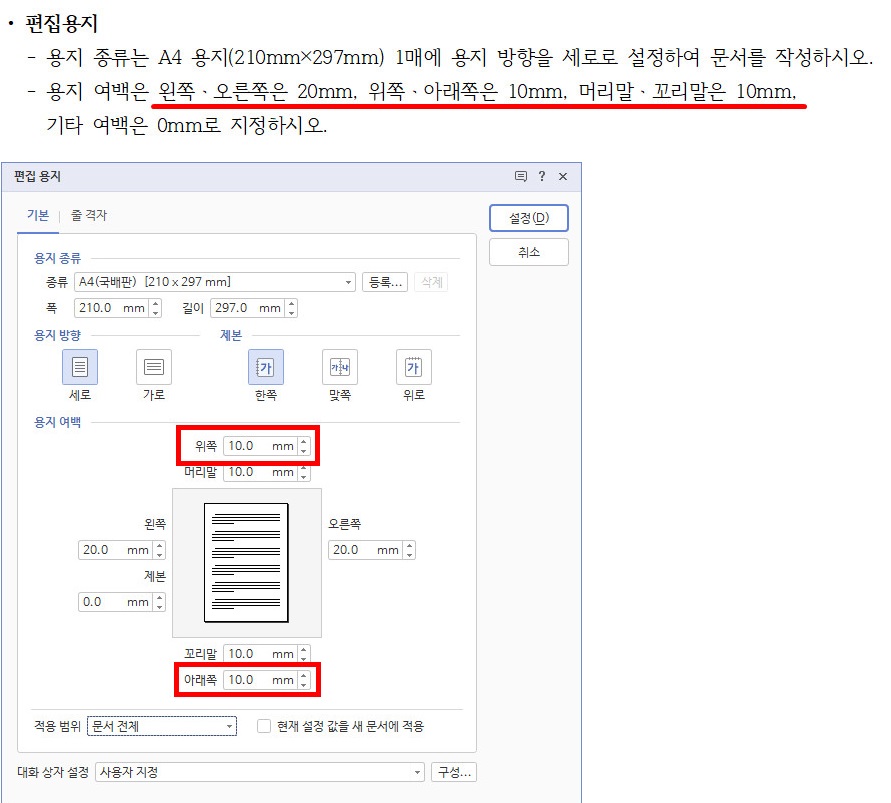Screen dimensions: 891x803
Task: Enable 현재 설정 값을 새 문서에 적용 checkbox
Action: [x=264, y=726]
